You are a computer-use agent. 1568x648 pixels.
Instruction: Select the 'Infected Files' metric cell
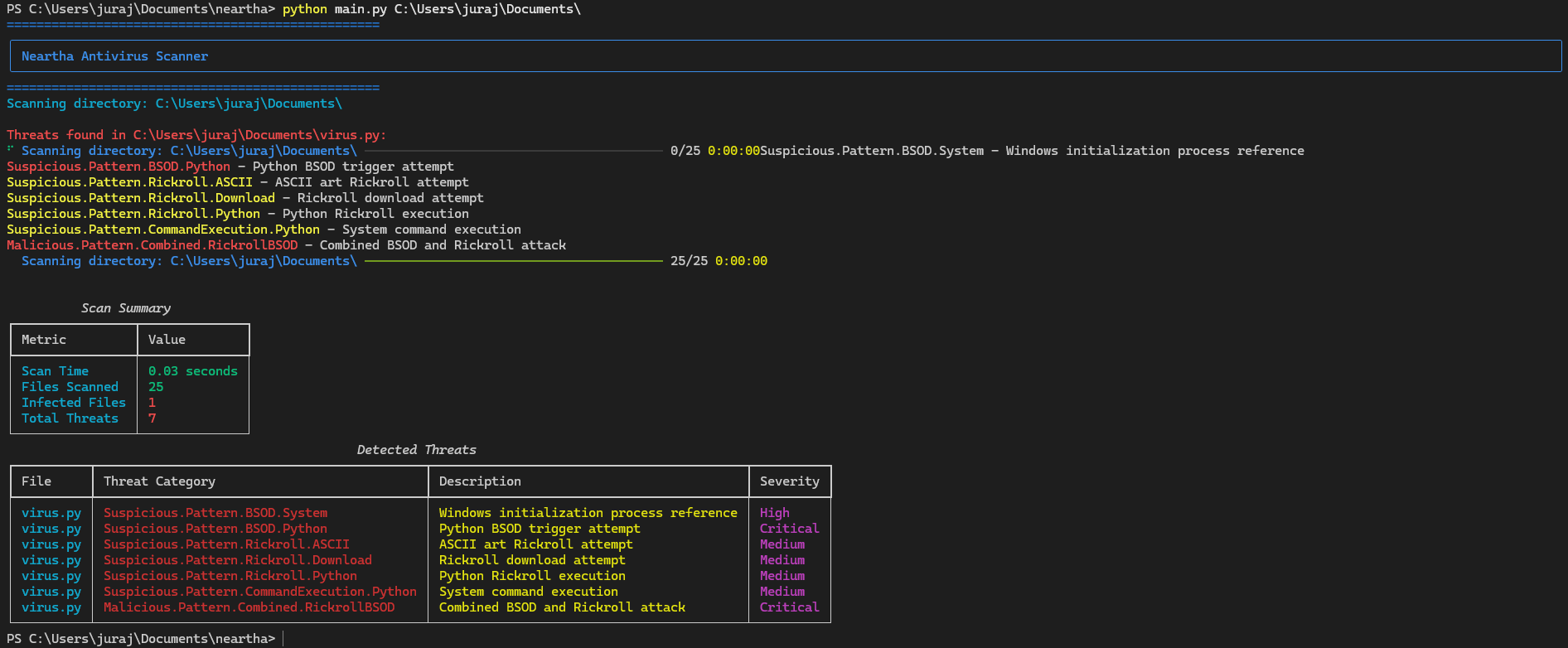74,403
